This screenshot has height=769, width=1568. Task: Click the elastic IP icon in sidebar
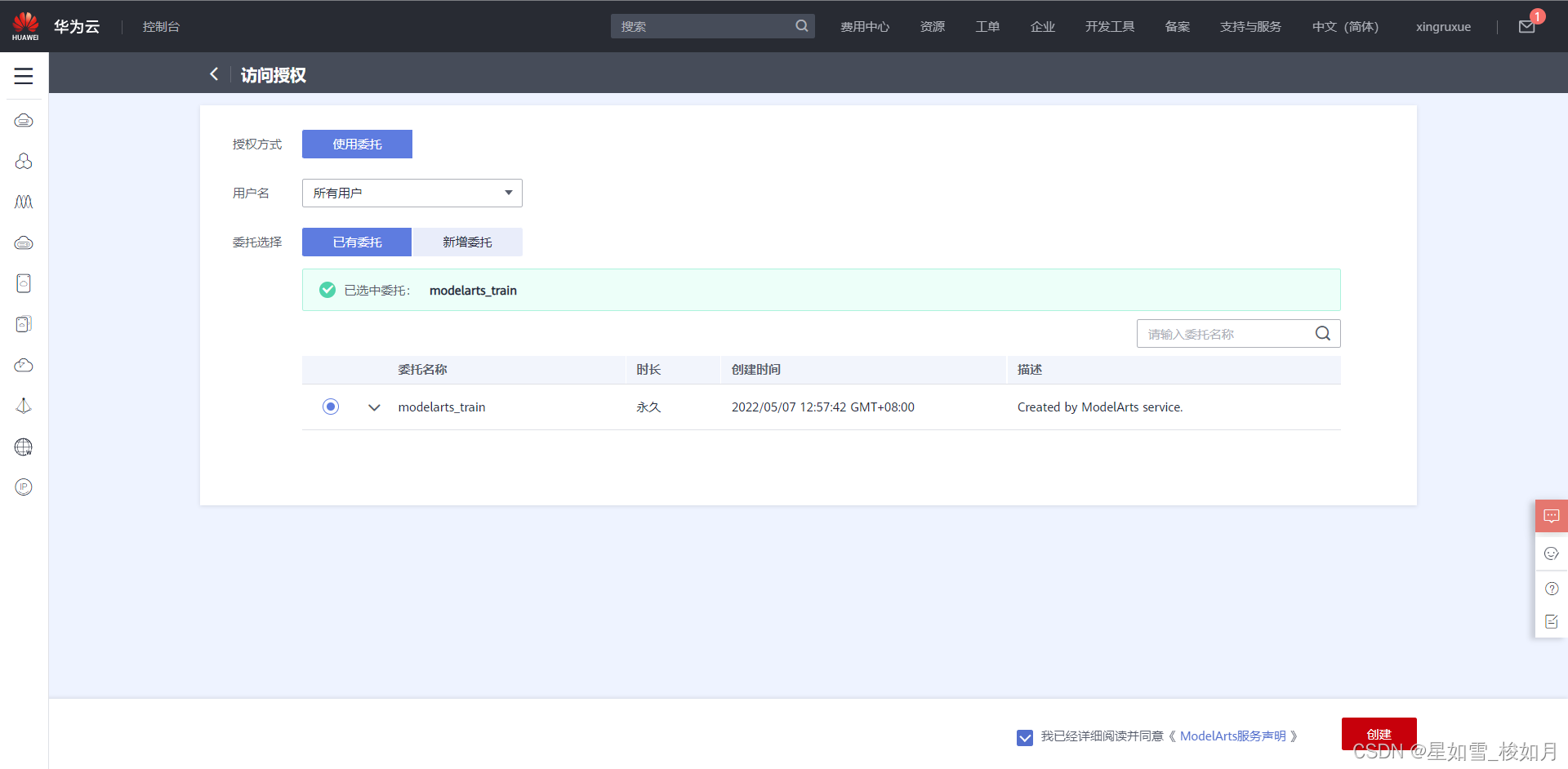tap(24, 487)
